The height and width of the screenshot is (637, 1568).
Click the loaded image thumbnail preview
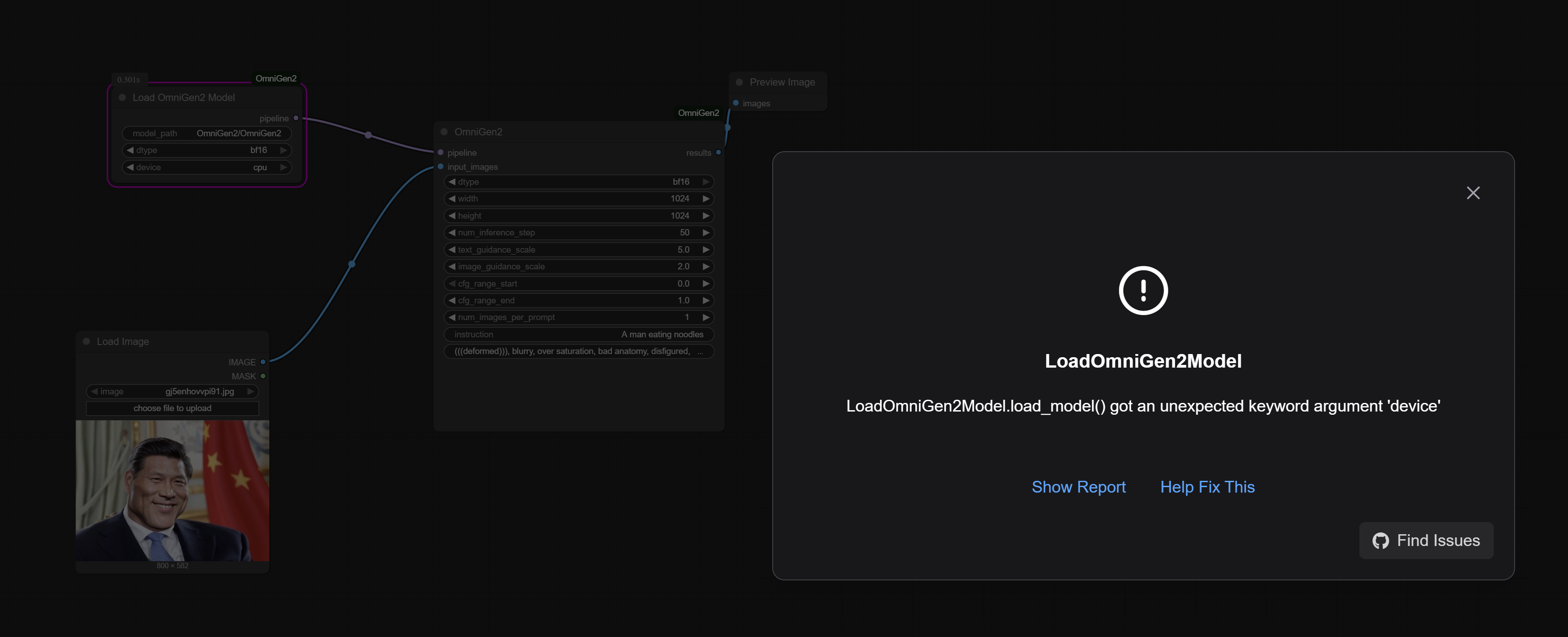[172, 490]
